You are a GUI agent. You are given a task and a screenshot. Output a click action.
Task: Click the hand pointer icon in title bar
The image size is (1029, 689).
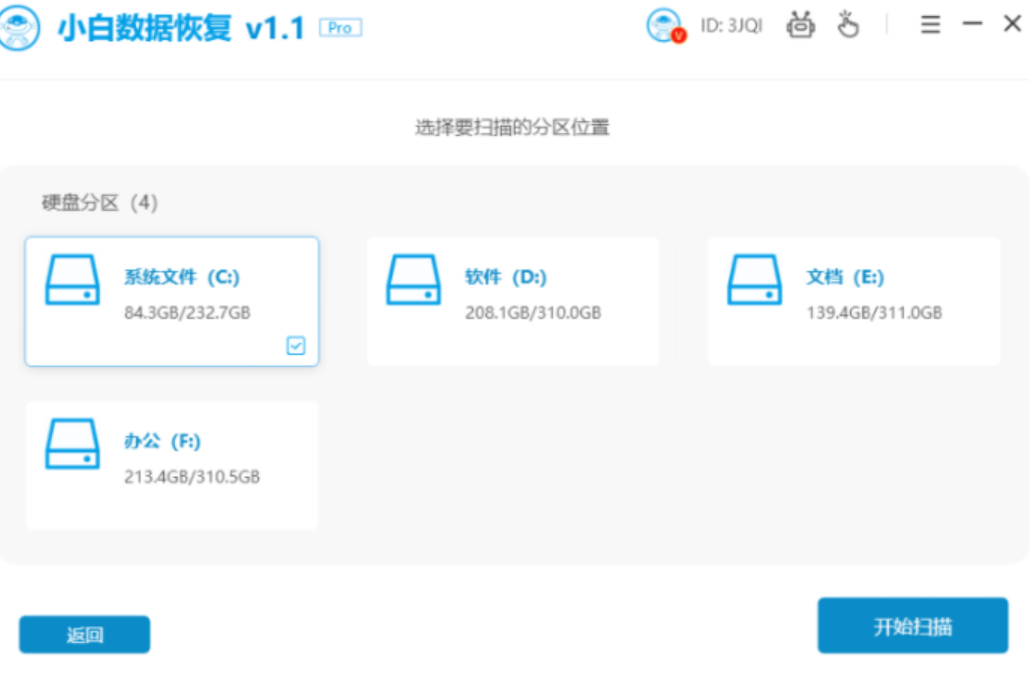pos(848,26)
